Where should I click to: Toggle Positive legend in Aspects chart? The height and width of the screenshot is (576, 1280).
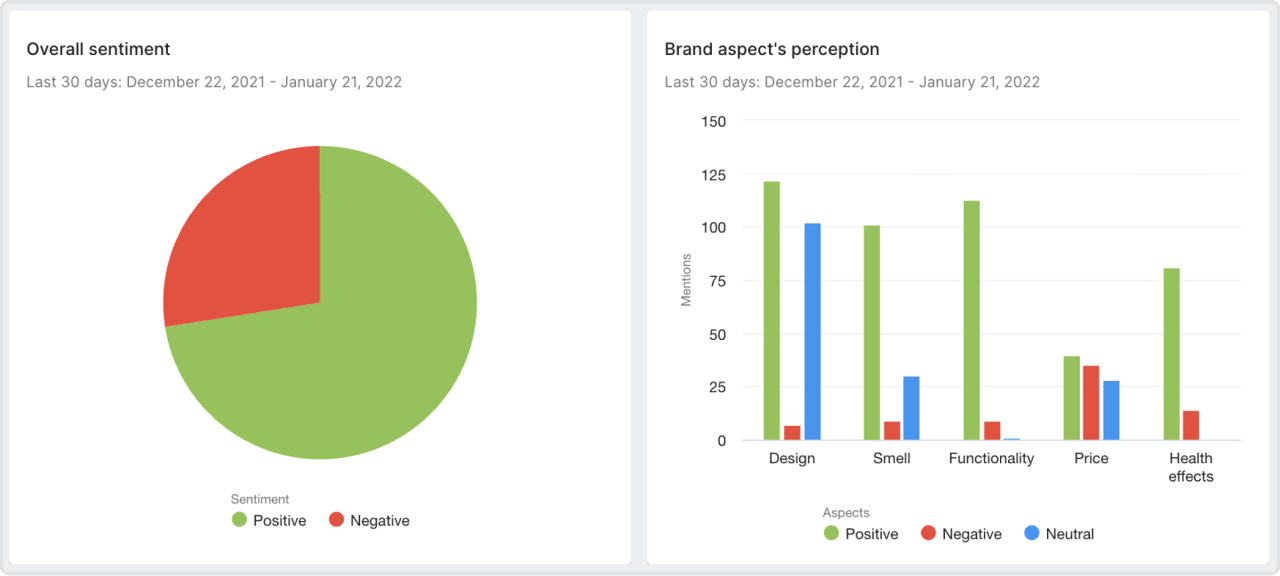tap(831, 534)
